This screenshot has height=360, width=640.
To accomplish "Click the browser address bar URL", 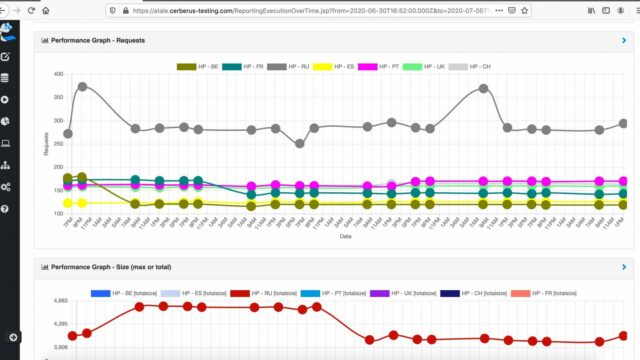I will click(x=310, y=11).
